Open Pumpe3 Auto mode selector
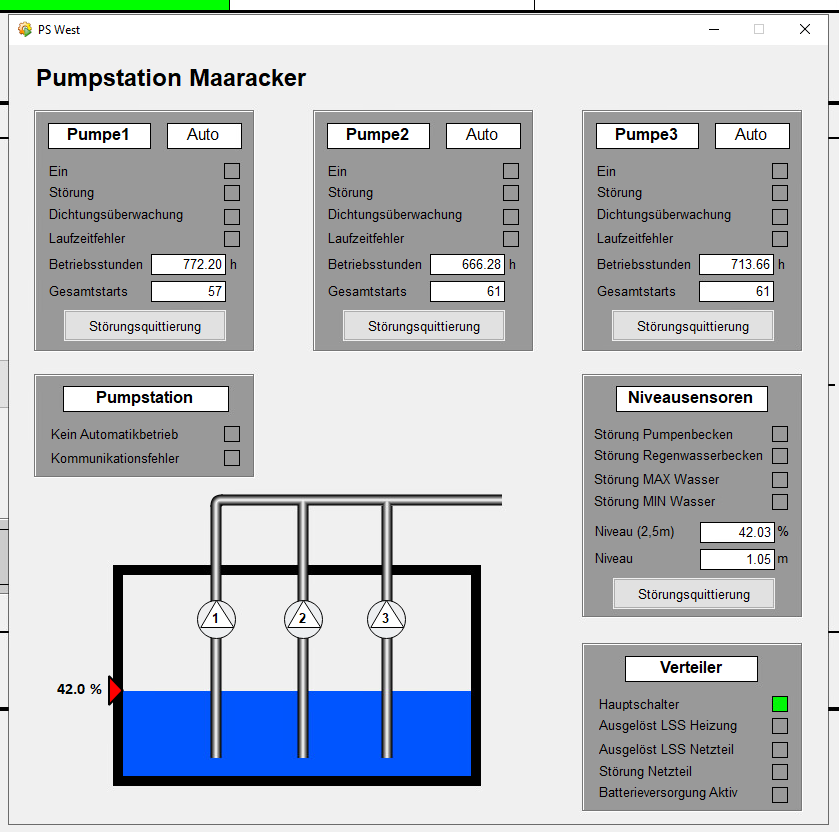This screenshot has height=832, width=839. [x=751, y=135]
